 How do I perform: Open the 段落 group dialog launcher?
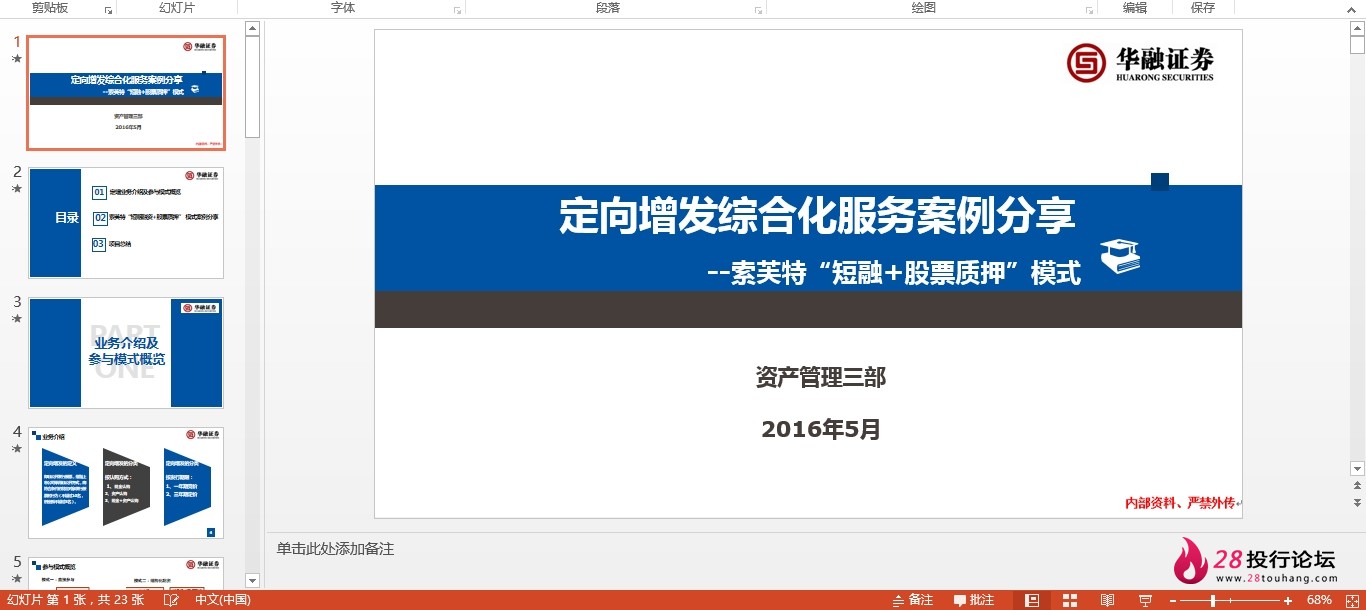[x=758, y=10]
